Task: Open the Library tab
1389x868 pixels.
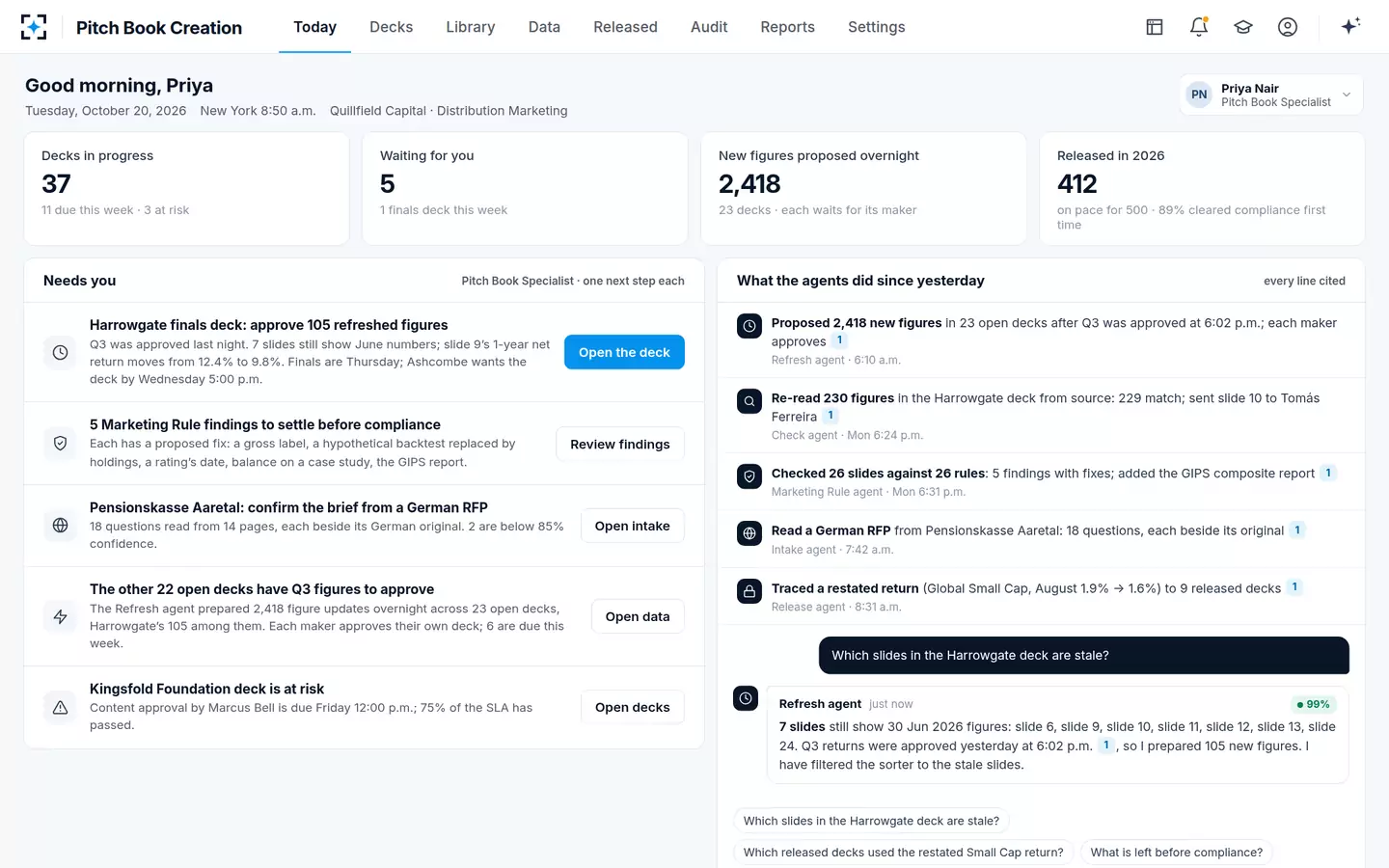Action: 471,27
